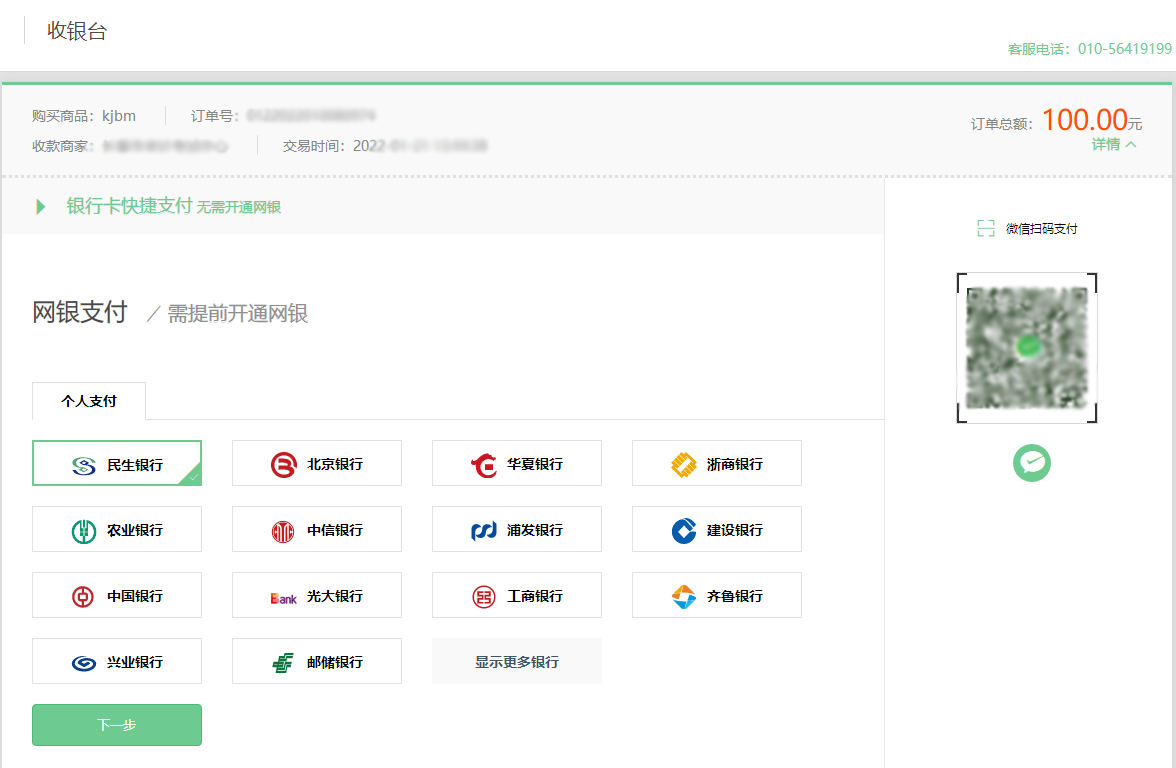Click the WeChat Pay icon below the QR code
Image resolution: width=1176 pixels, height=768 pixels.
point(1031,463)
